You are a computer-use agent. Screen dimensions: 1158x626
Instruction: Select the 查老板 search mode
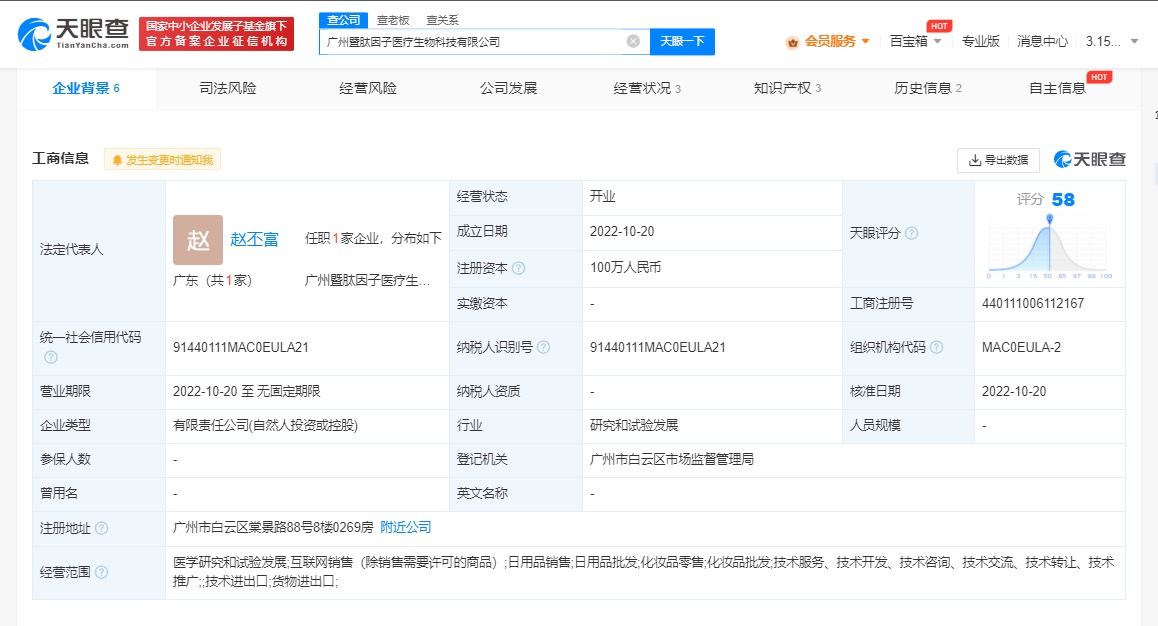393,20
